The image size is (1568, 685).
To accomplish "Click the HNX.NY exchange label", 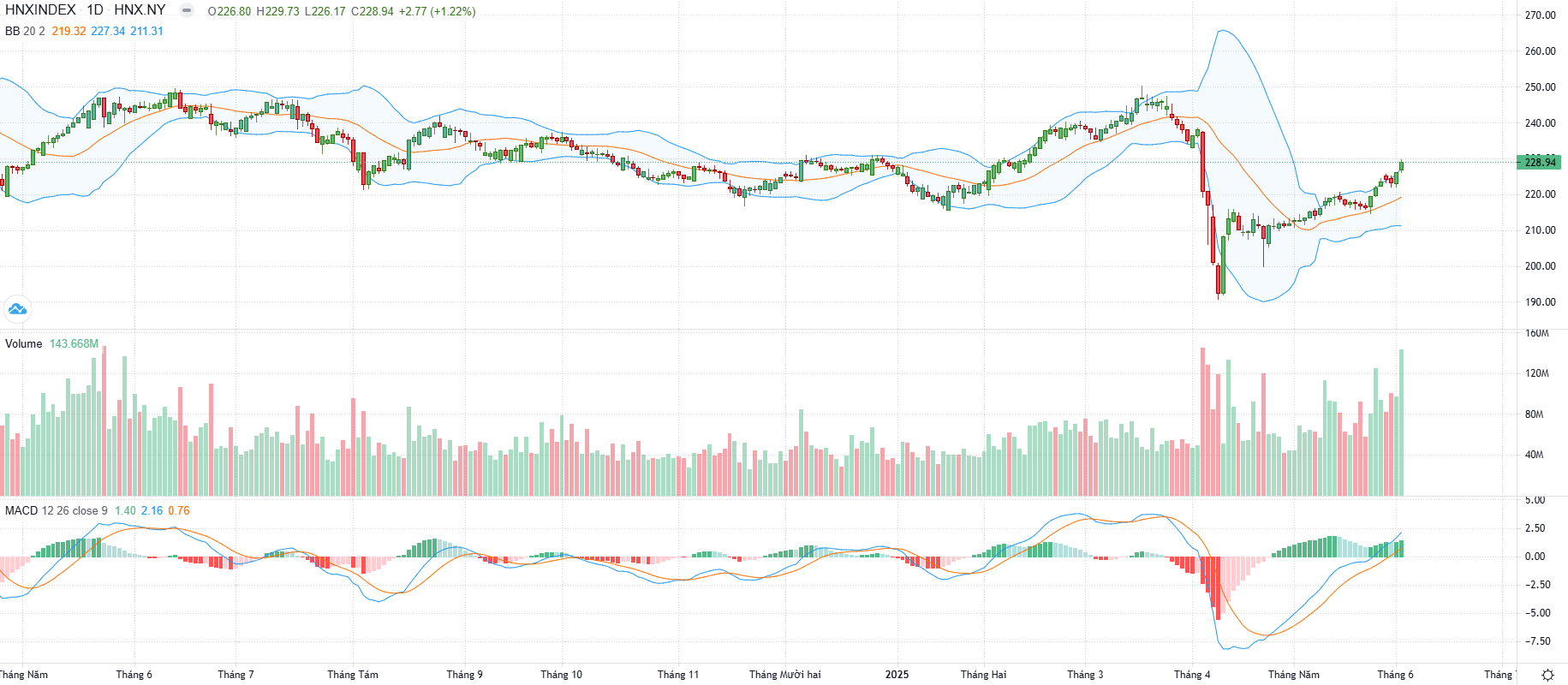I will 140,10.
